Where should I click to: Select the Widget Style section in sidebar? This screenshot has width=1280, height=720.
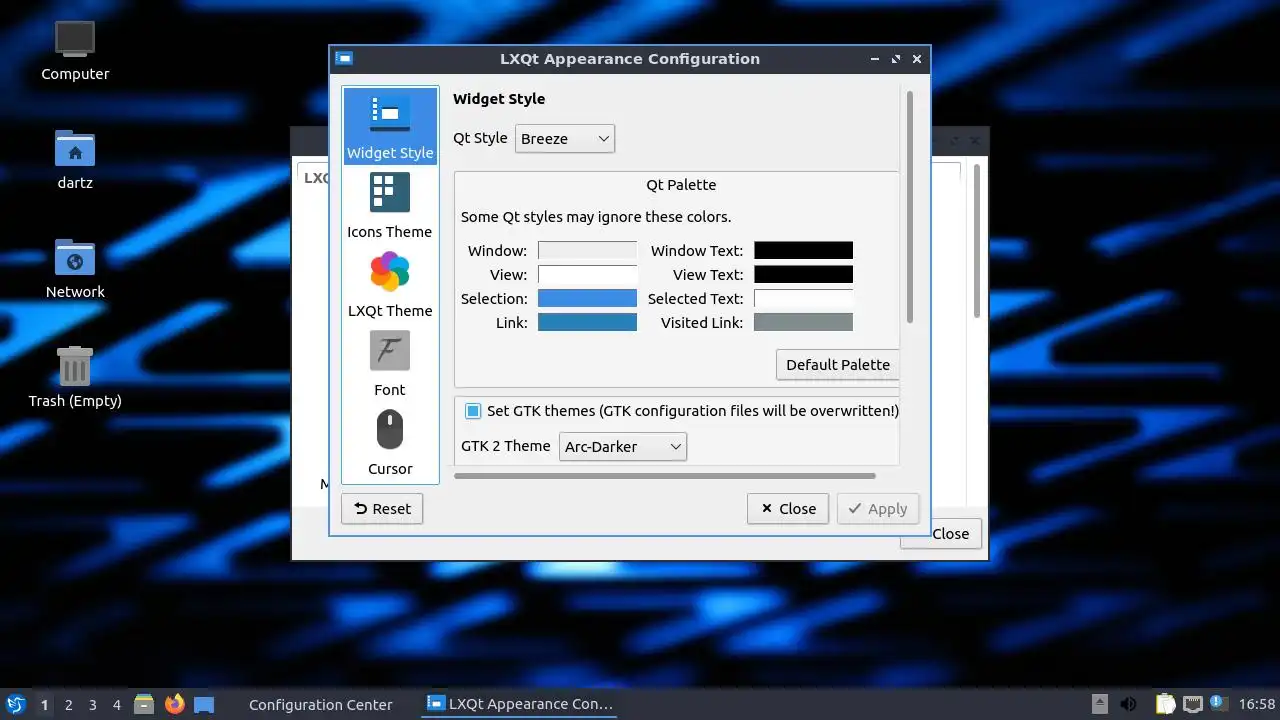[x=390, y=126]
